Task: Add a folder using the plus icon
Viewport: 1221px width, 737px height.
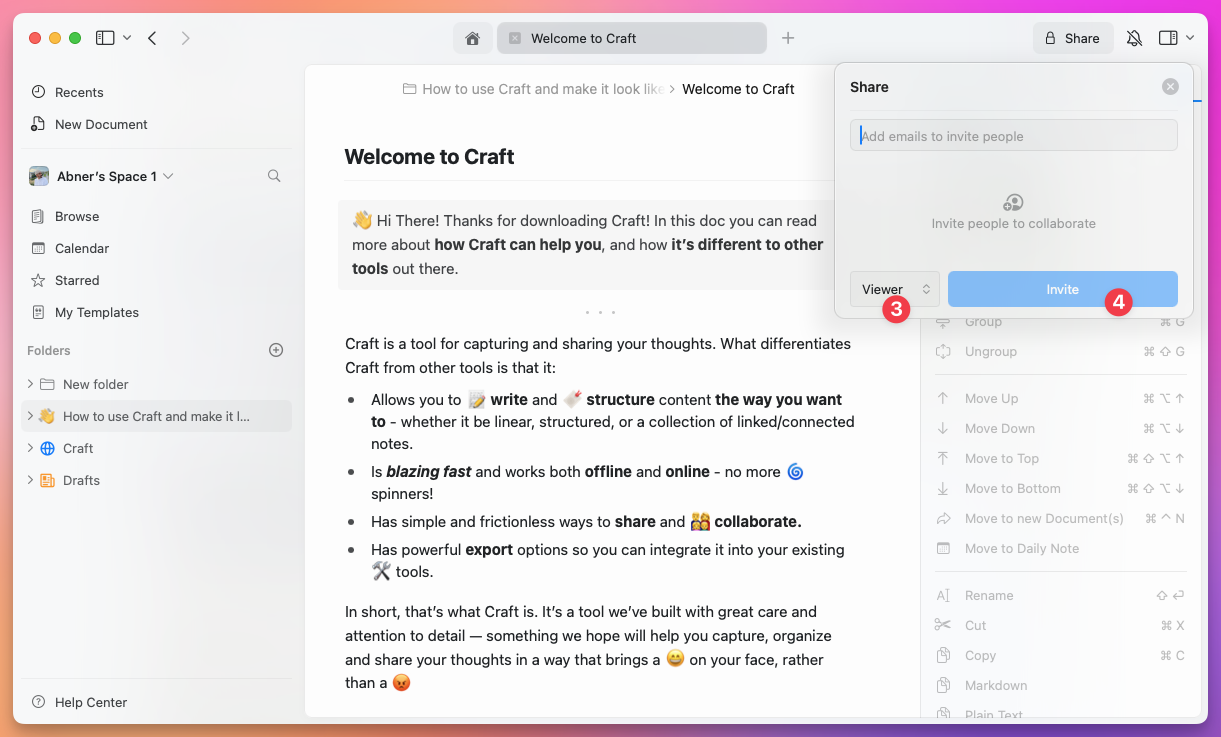Action: (x=275, y=349)
